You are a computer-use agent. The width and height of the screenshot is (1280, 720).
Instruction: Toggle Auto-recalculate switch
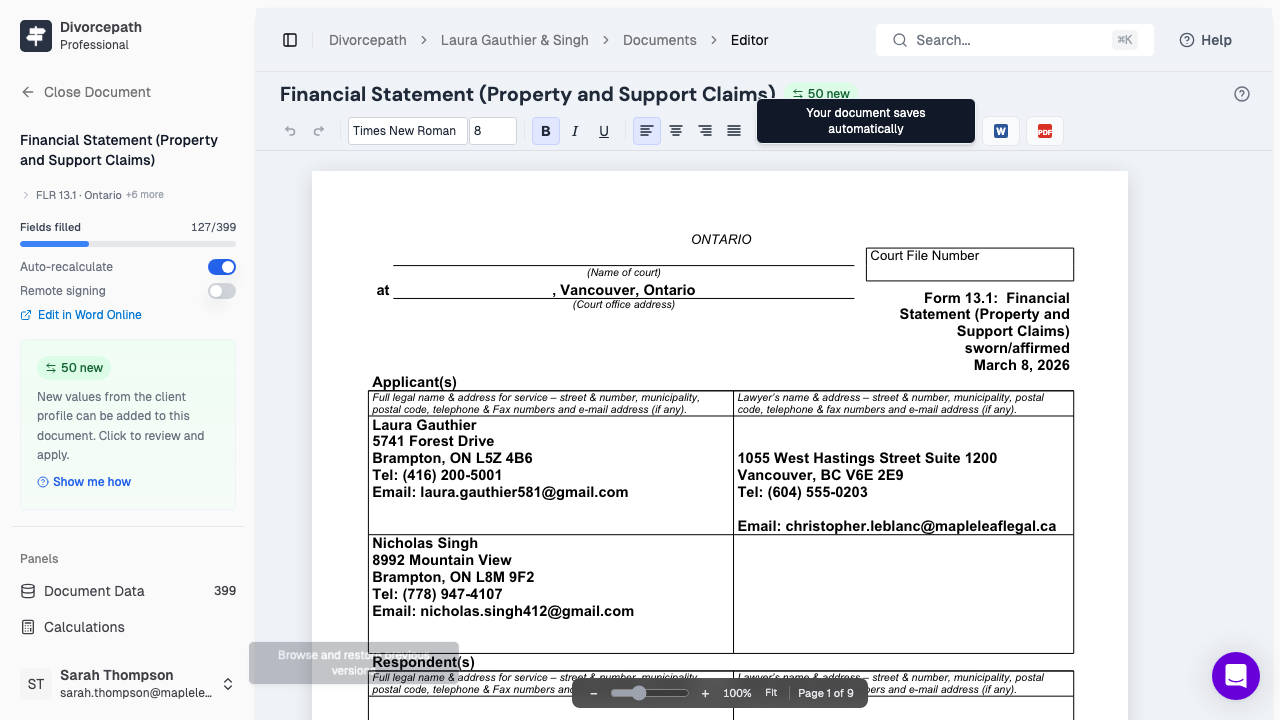[x=222, y=267]
